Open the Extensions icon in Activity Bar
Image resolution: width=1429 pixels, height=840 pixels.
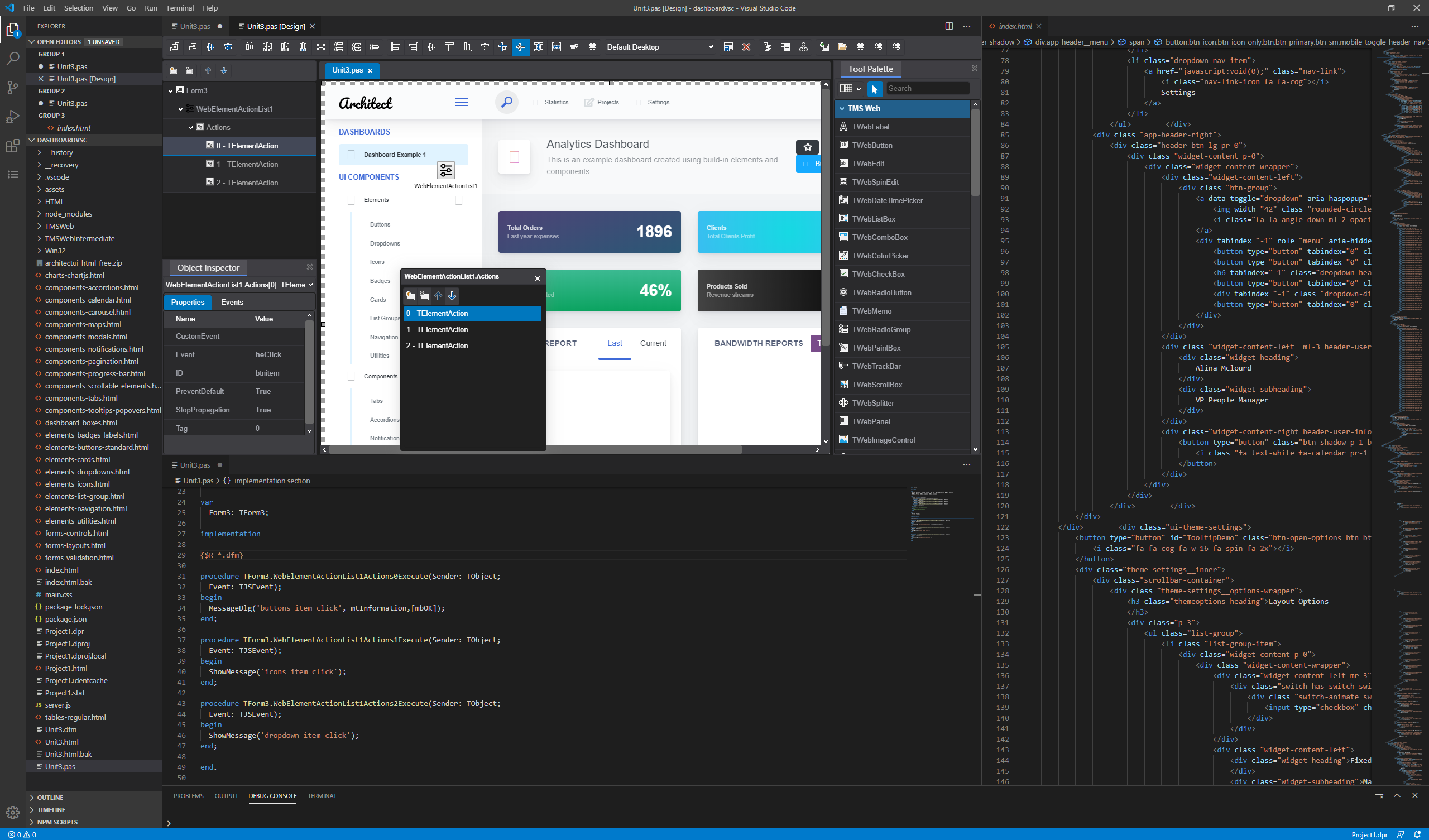pyautogui.click(x=12, y=146)
